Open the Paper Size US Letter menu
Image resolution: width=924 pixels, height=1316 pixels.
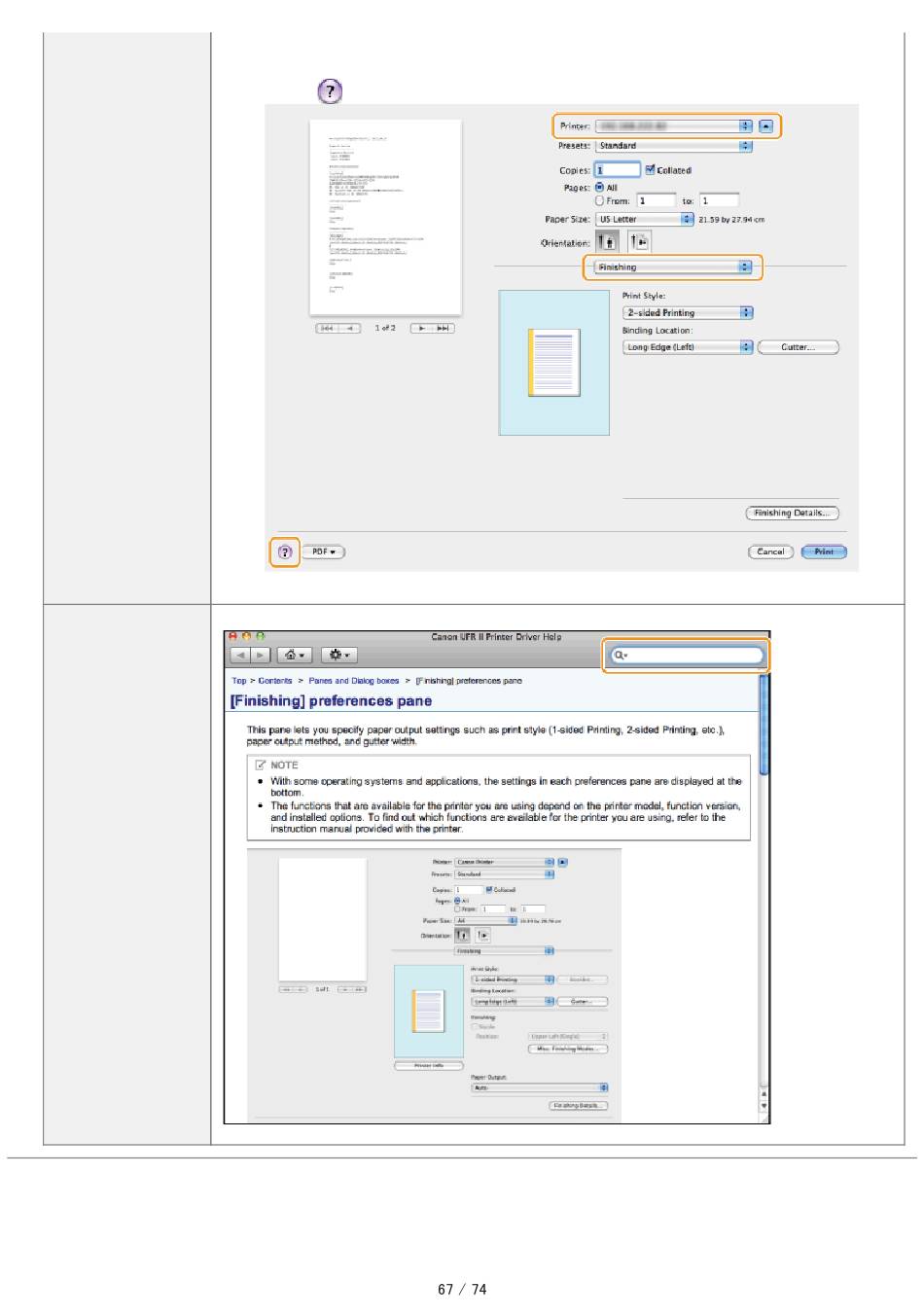pos(645,220)
